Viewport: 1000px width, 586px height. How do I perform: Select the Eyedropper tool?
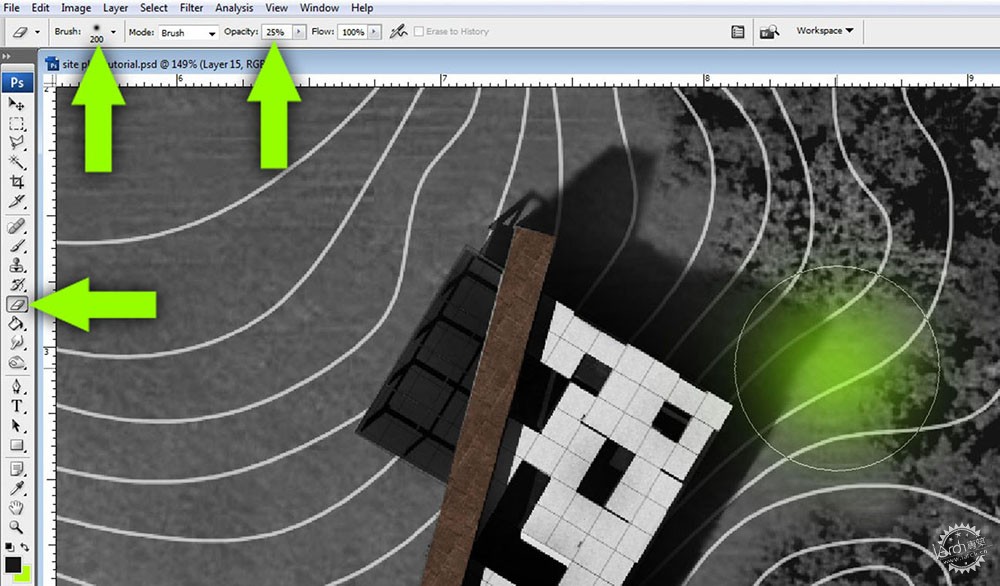tap(17, 488)
